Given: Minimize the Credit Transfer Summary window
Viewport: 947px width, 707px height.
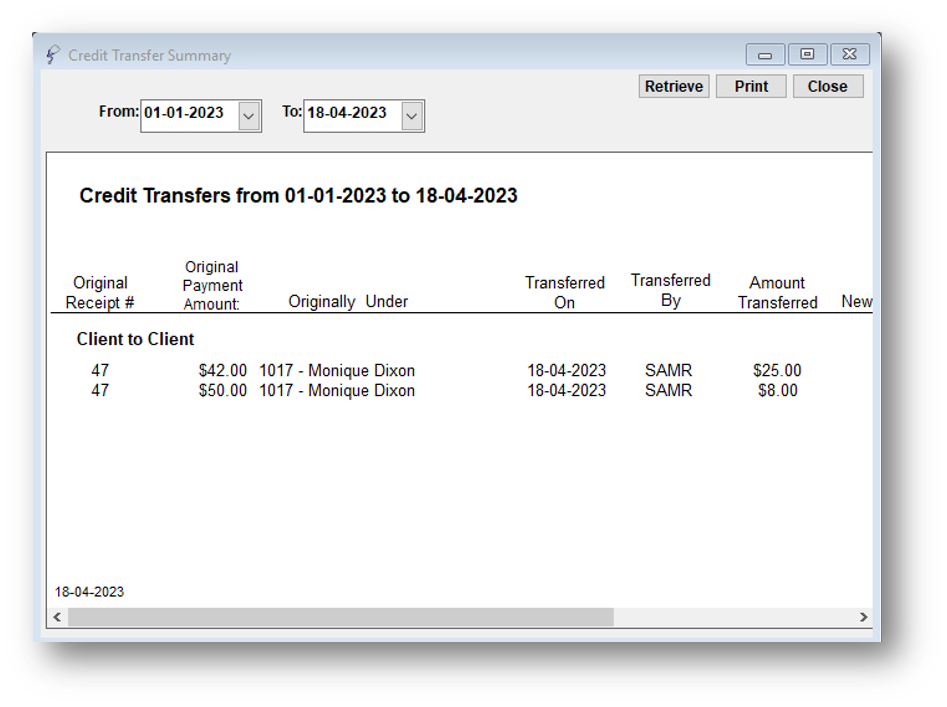Looking at the screenshot, I should click(765, 54).
